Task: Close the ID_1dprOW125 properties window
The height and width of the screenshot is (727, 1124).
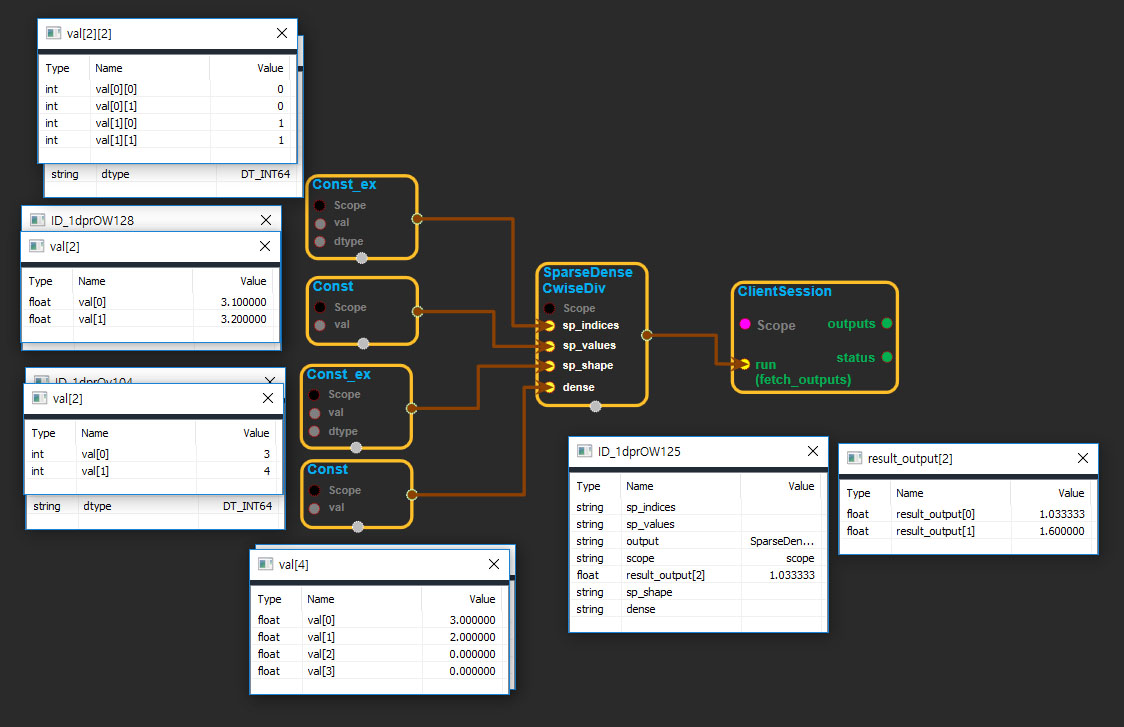Action: pyautogui.click(x=811, y=451)
